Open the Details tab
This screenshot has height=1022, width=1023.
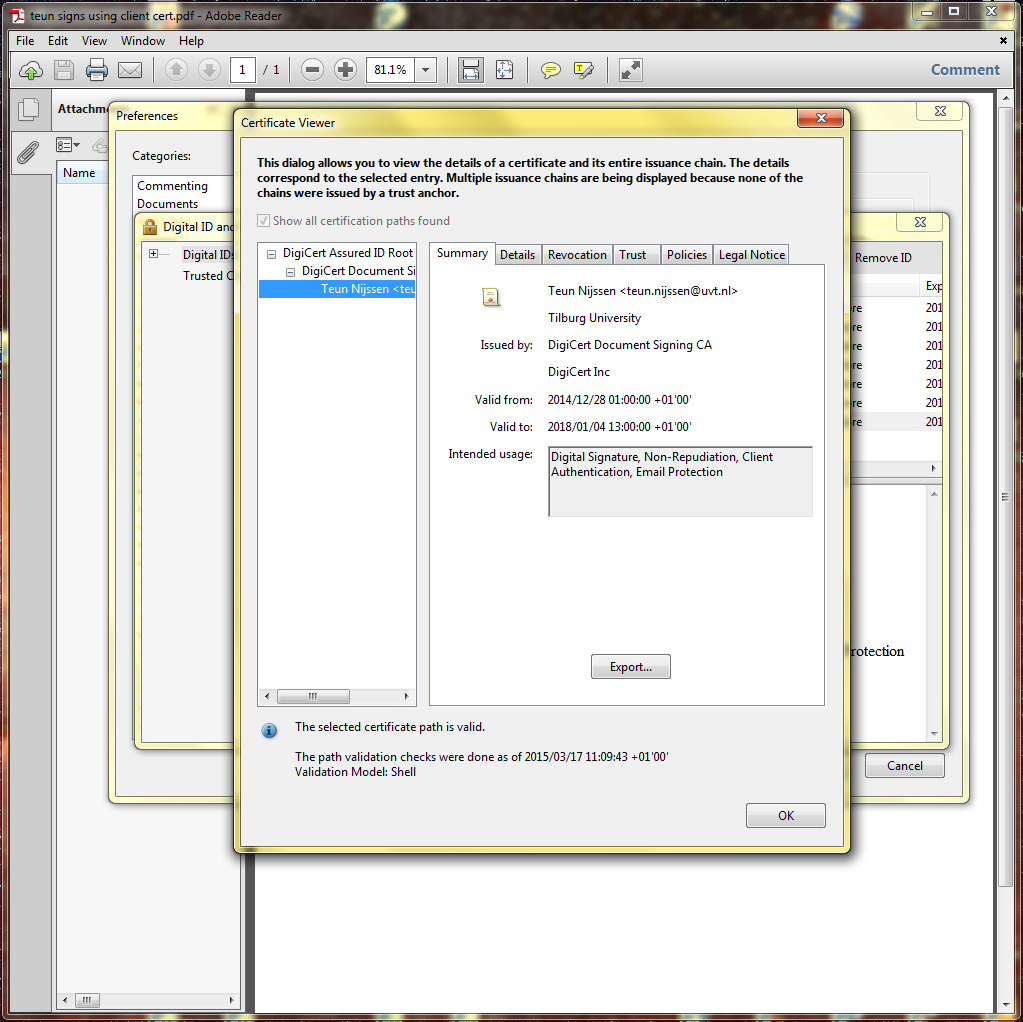[517, 255]
